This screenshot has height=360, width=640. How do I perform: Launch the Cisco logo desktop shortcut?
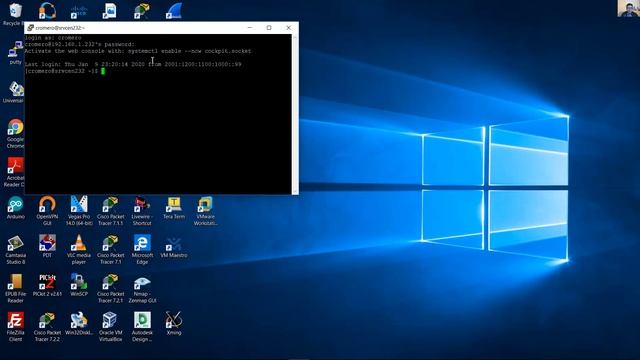[79, 11]
